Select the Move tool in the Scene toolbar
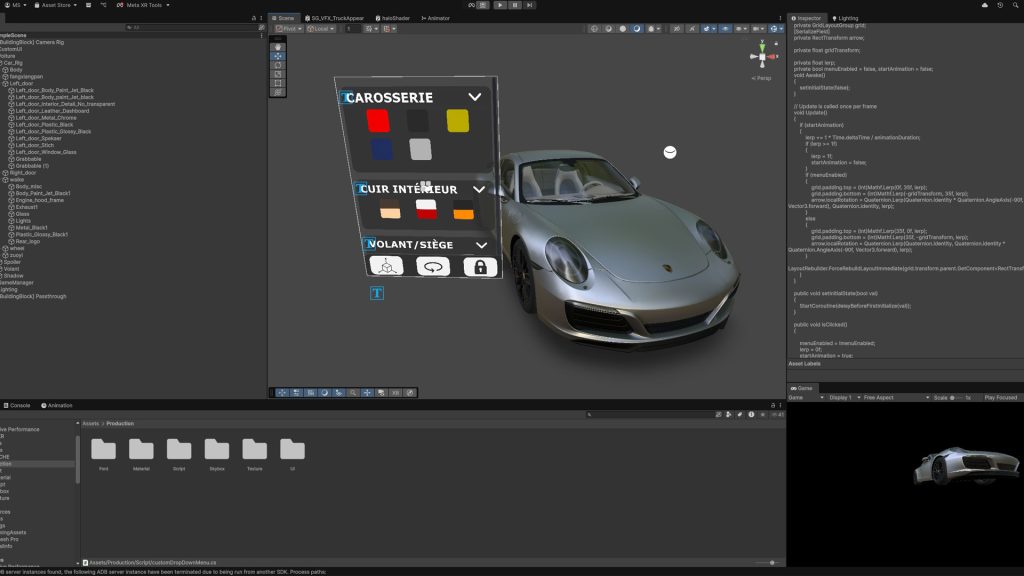Viewport: 1024px width, 576px height. coord(278,56)
